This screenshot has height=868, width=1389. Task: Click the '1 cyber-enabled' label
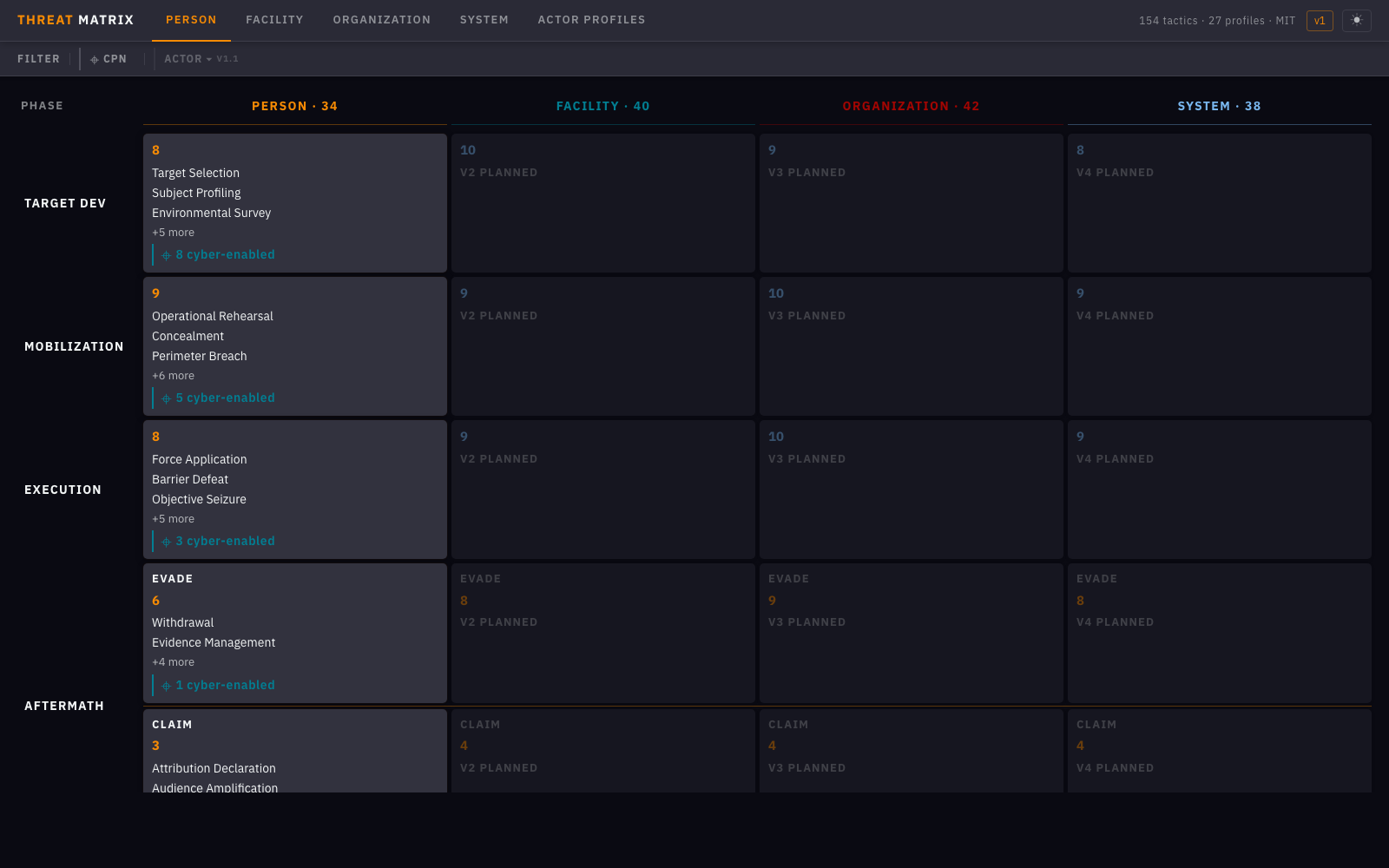pyautogui.click(x=225, y=685)
